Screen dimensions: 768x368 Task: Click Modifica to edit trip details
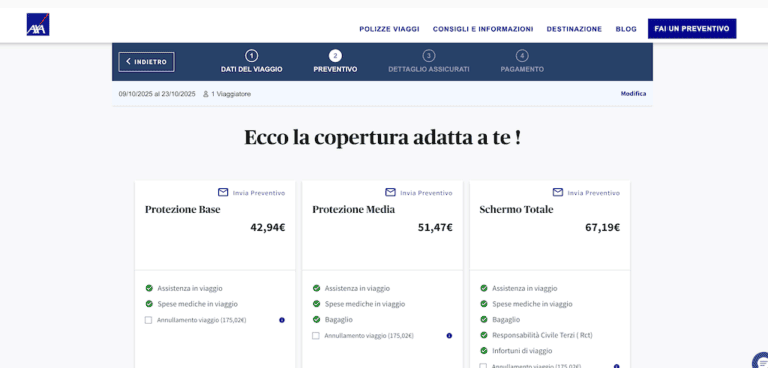tap(633, 94)
